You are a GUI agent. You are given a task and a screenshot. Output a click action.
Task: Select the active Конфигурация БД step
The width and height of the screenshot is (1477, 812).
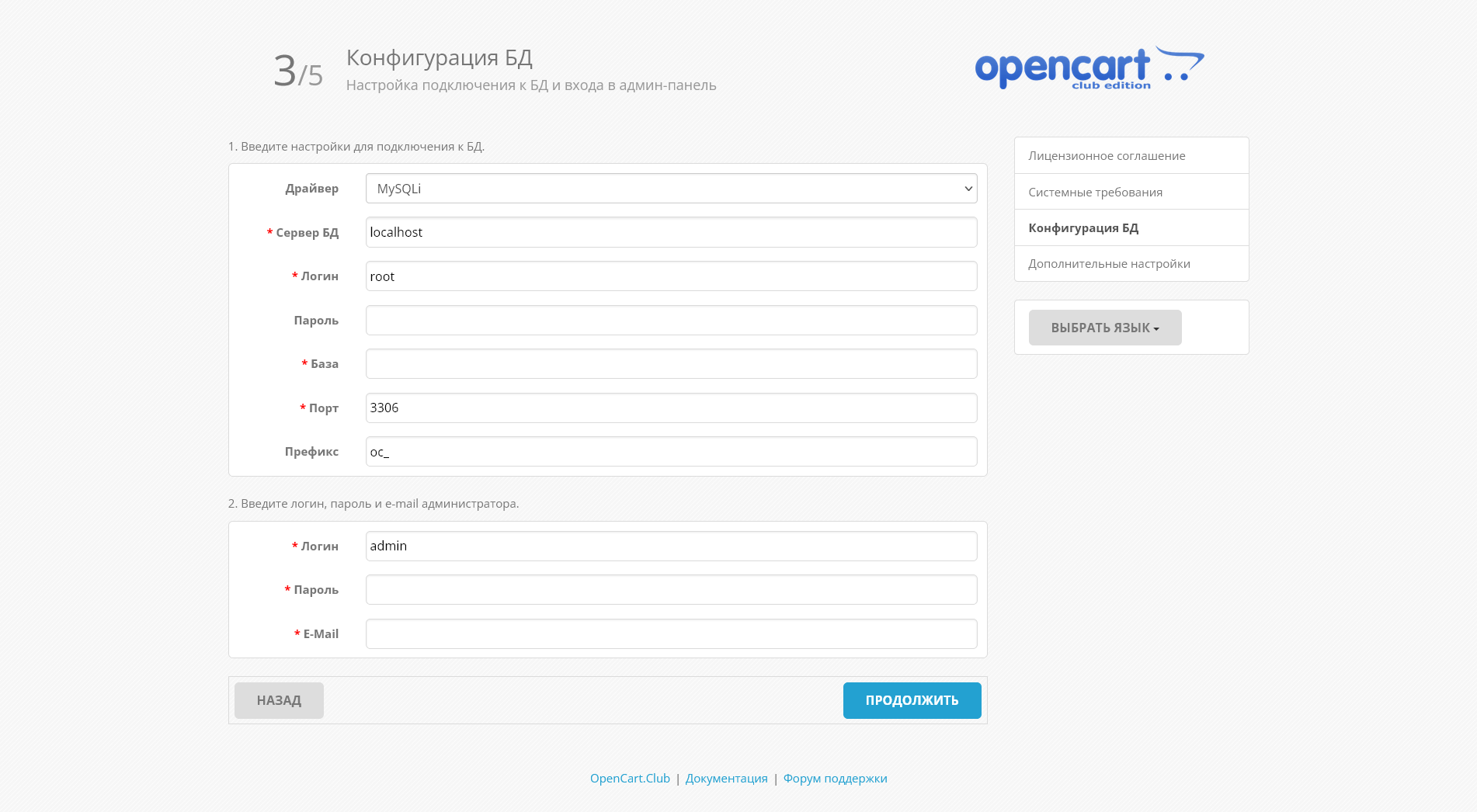click(1083, 227)
